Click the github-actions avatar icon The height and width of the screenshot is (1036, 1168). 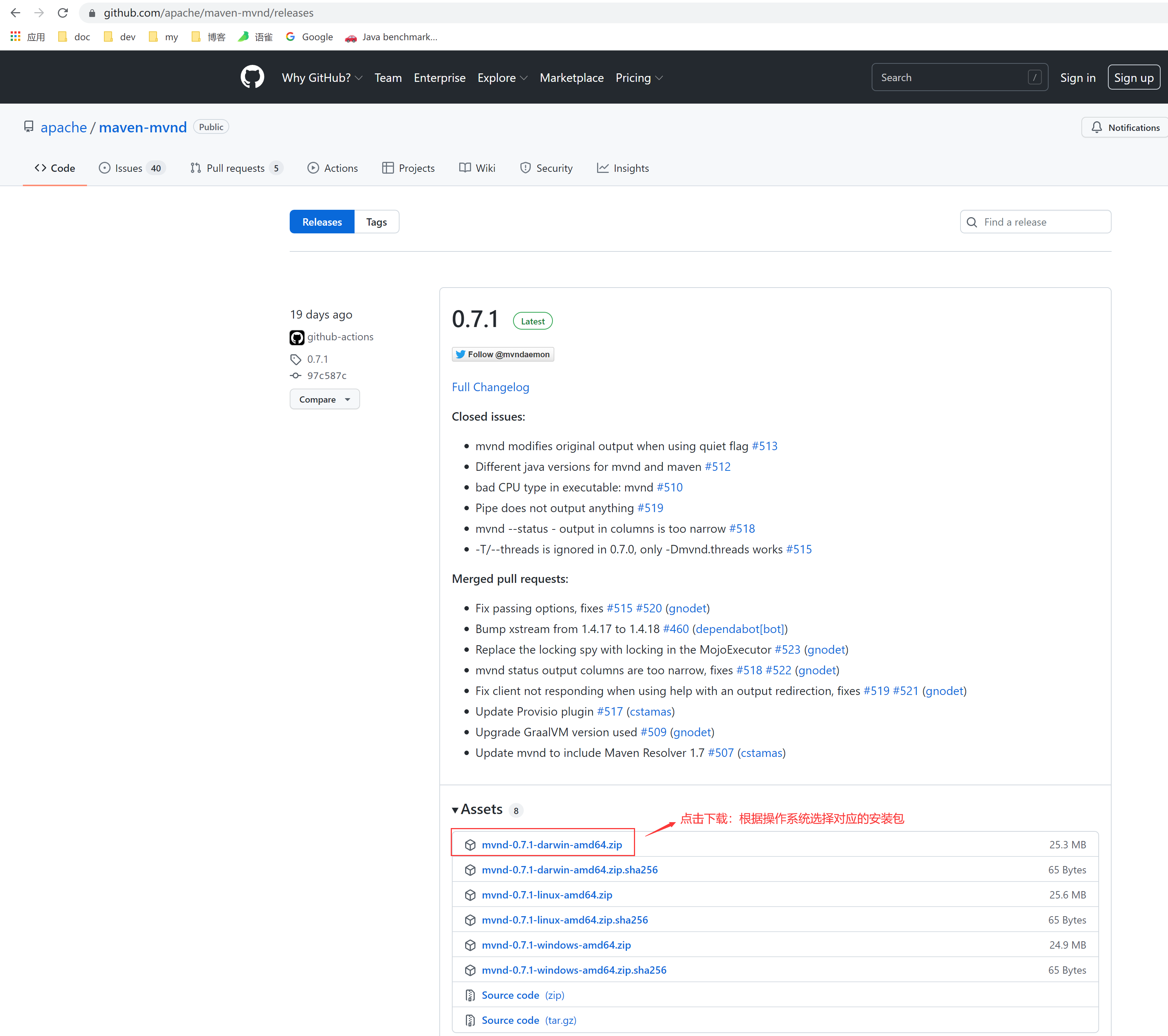pos(297,337)
